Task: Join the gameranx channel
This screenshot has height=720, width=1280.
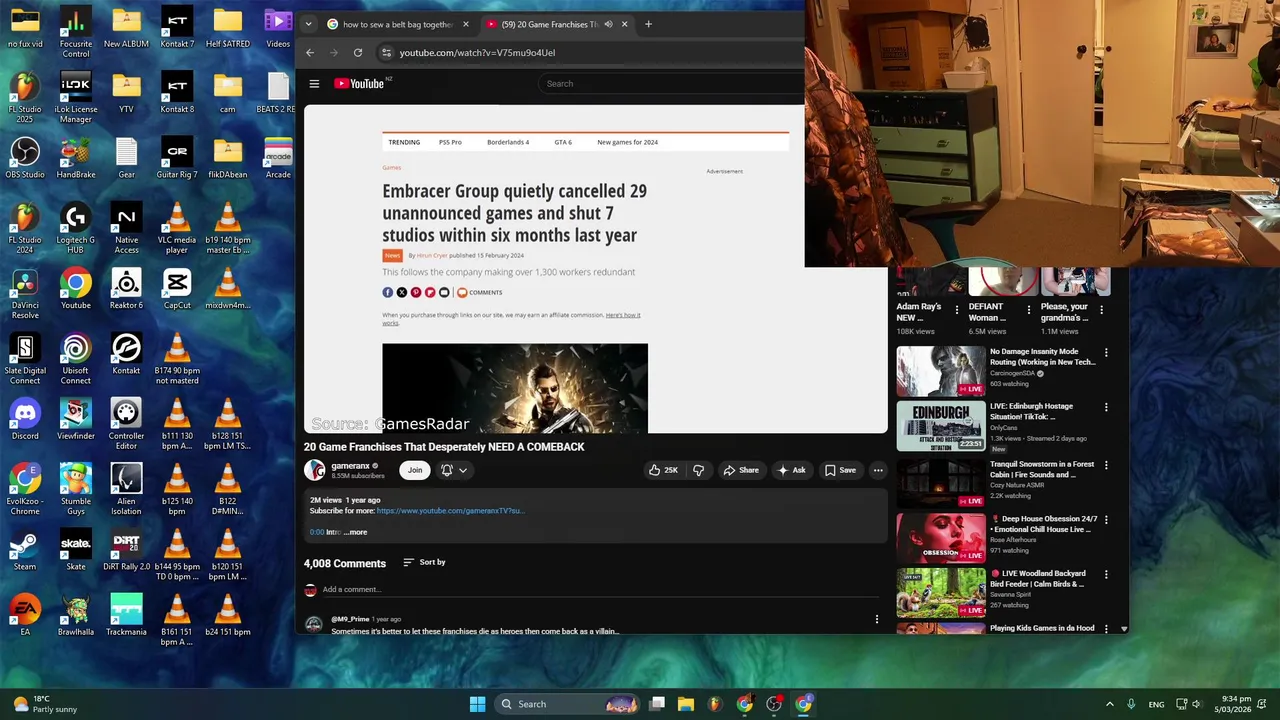Action: click(x=415, y=470)
